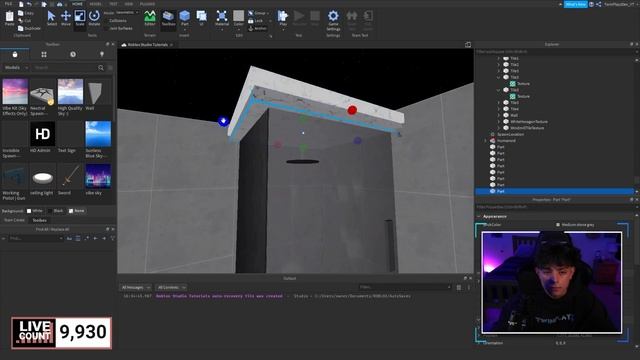Switch to the TEST ribbon tab

[113, 4]
